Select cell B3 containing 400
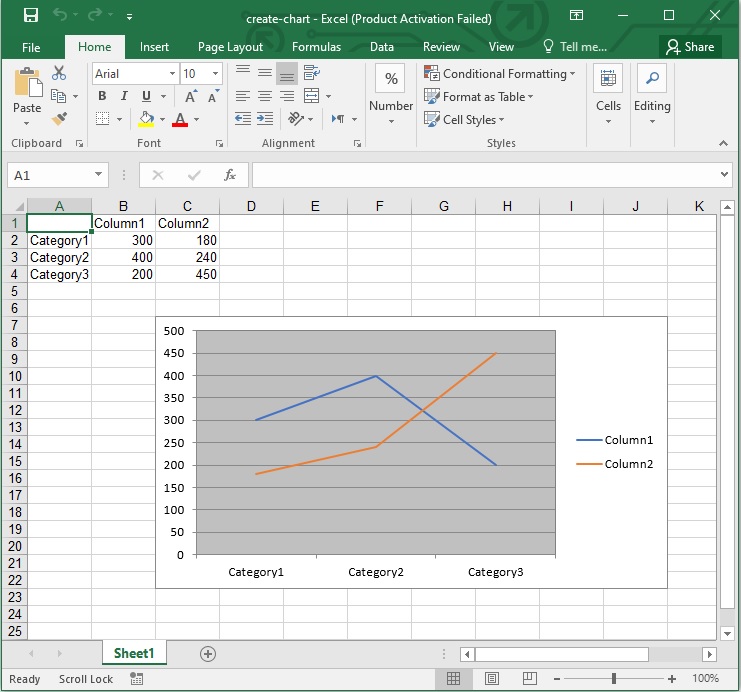The height and width of the screenshot is (692, 741). (123, 257)
